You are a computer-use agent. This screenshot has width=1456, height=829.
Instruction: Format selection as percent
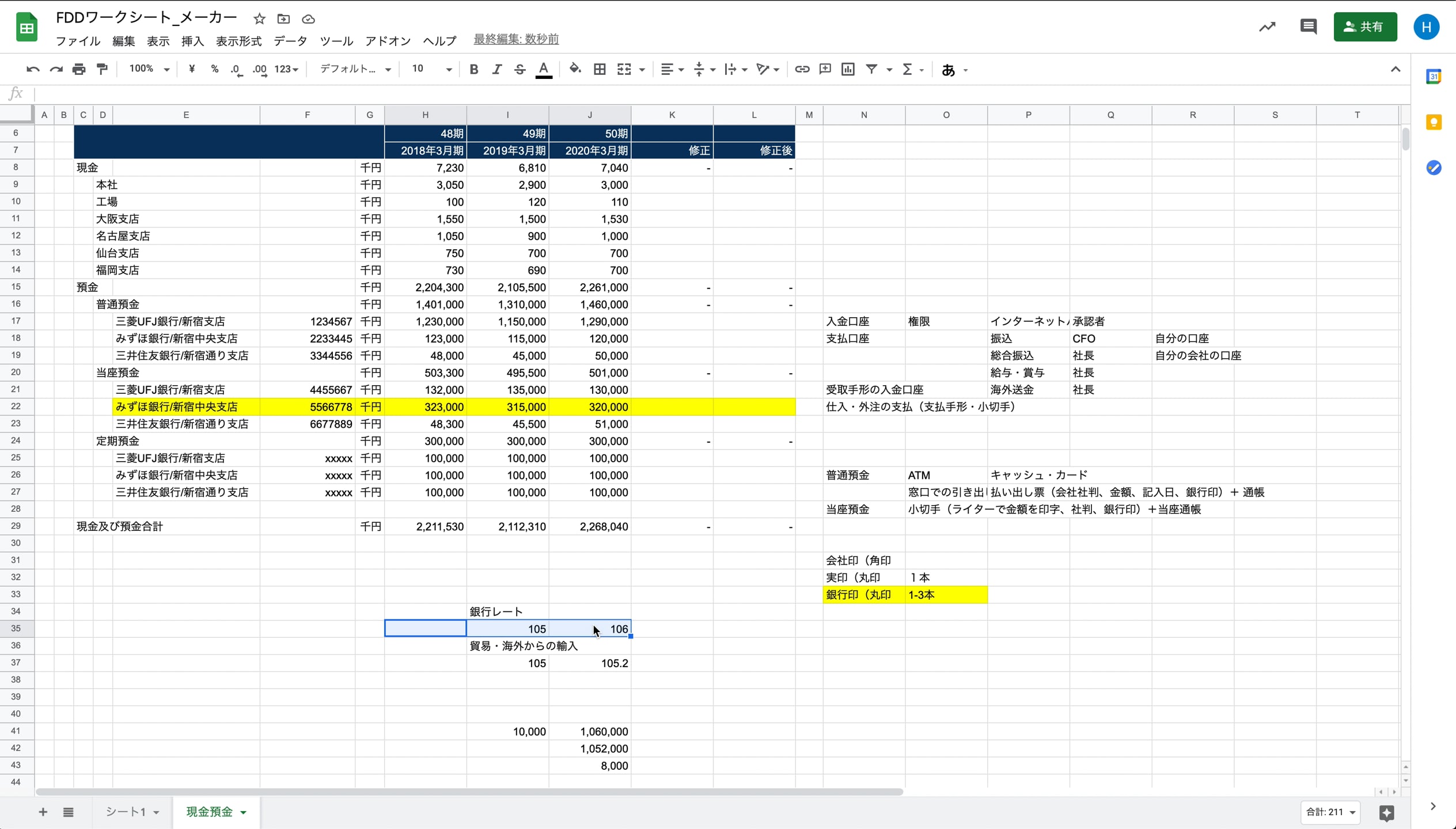214,69
